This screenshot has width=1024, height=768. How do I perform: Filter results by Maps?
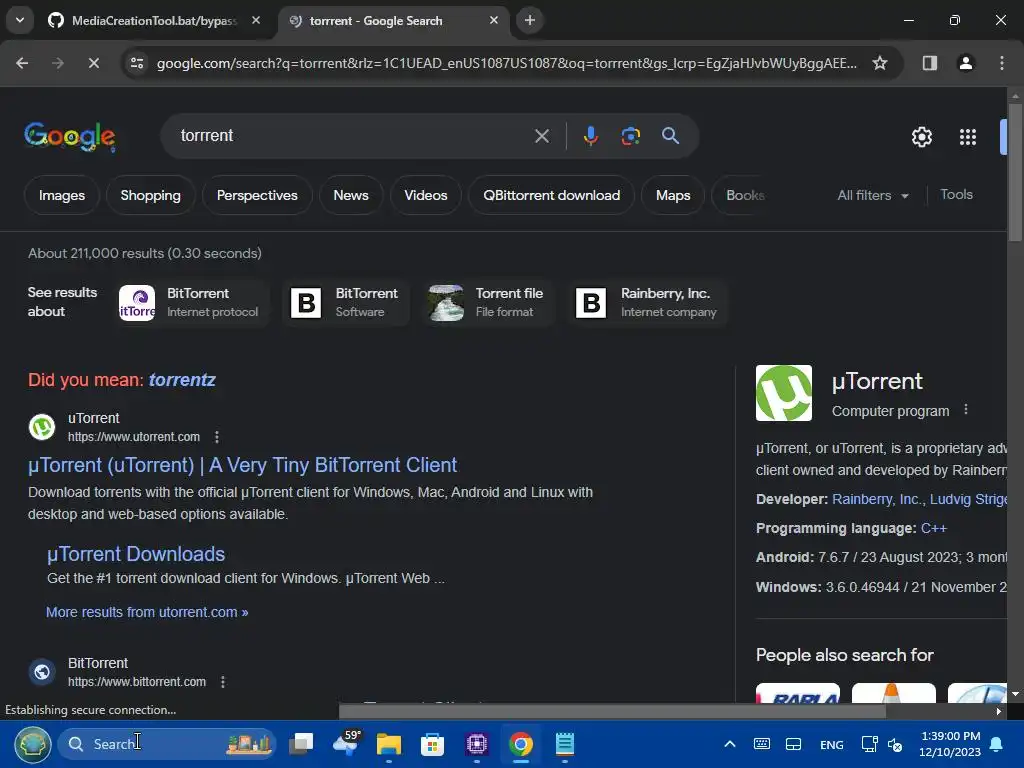click(673, 195)
